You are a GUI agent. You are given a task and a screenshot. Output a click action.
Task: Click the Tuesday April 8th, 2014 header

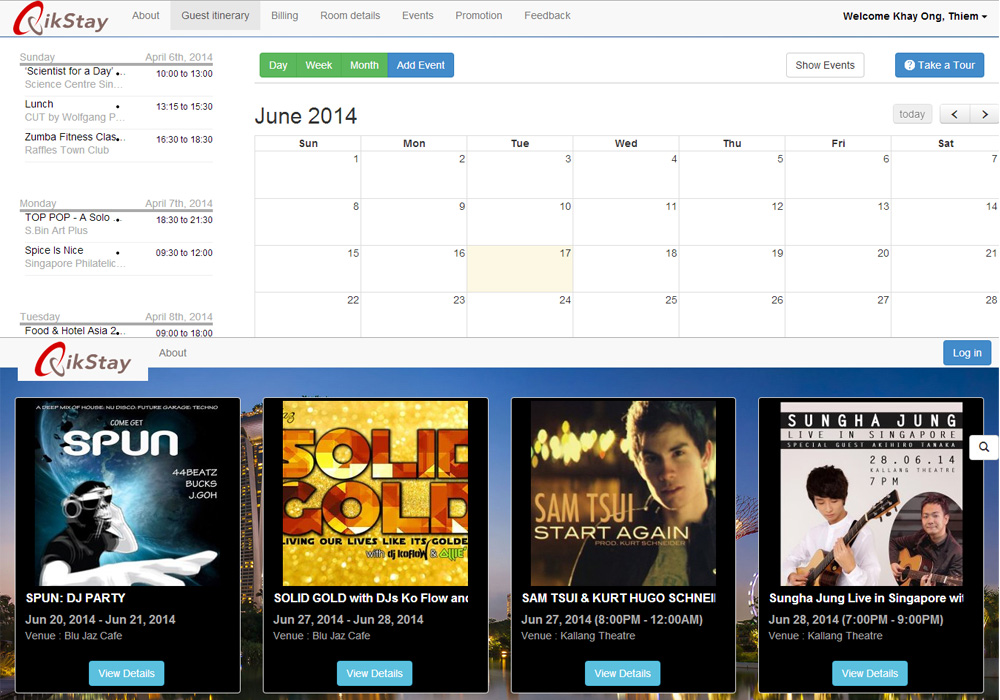(x=116, y=317)
